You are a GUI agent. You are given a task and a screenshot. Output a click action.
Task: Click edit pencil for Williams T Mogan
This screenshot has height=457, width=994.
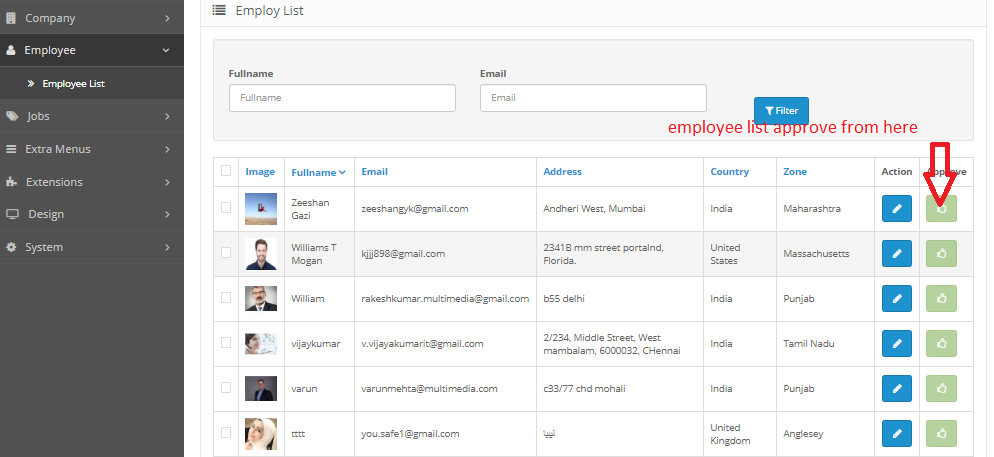tap(896, 254)
